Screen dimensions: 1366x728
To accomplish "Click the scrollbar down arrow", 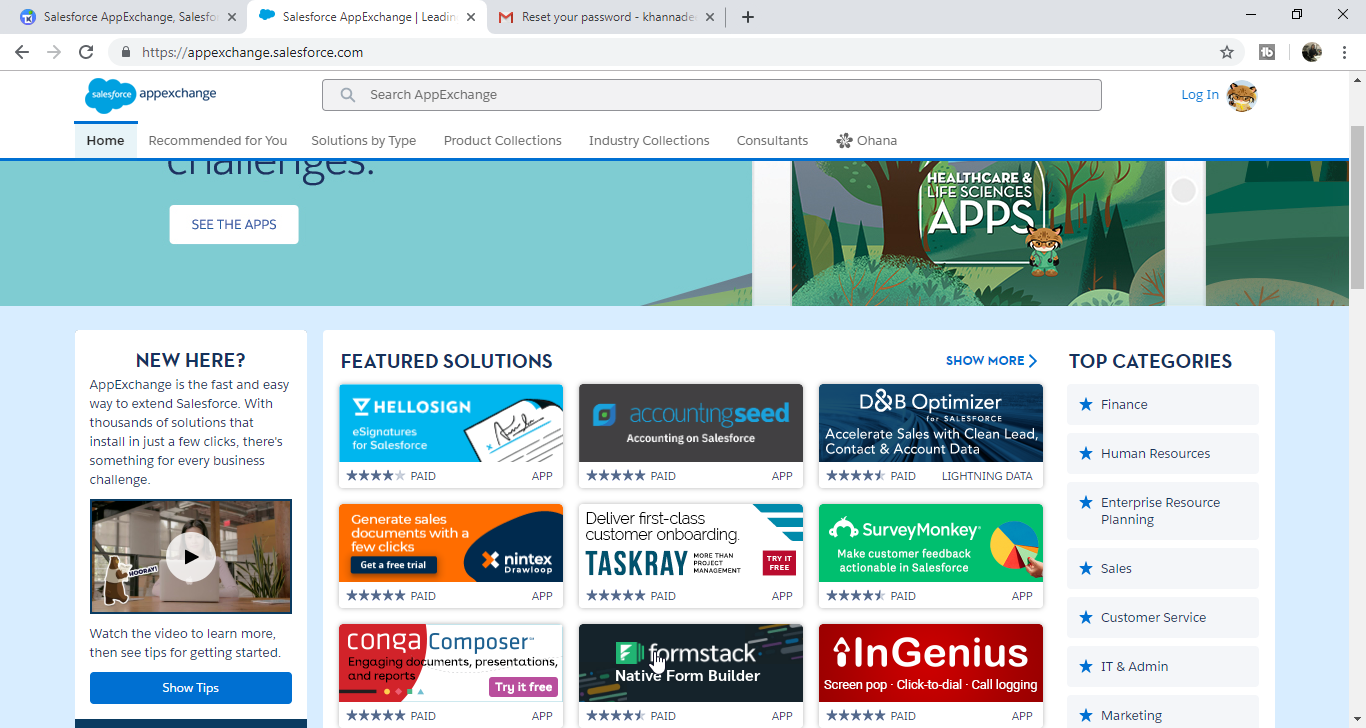I will pyautogui.click(x=1357, y=721).
